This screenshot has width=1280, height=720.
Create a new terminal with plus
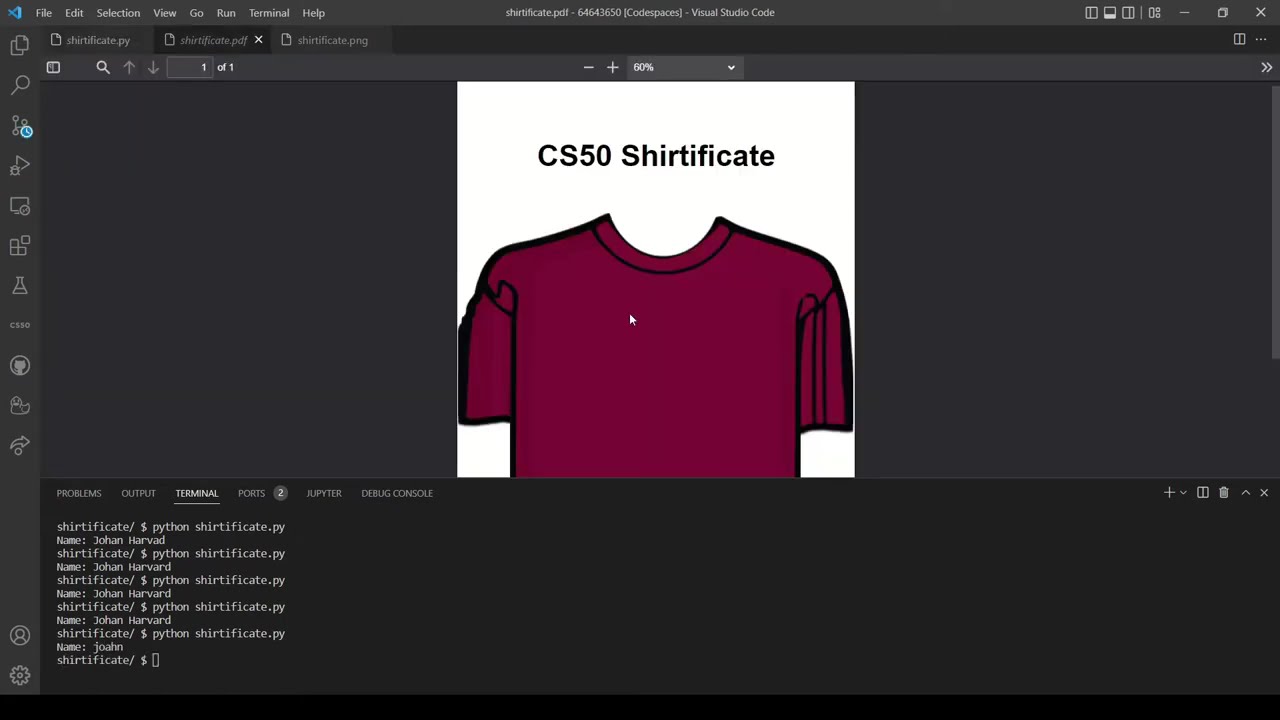point(1168,493)
